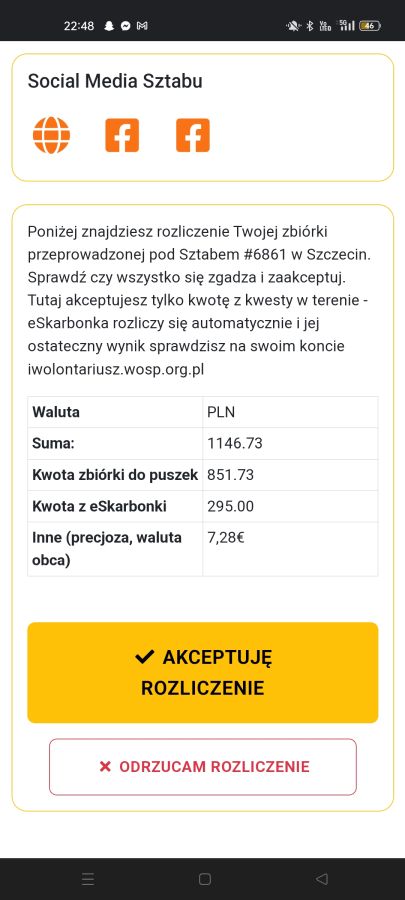Tap the Gmail notification icon in status bar
Image resolution: width=405 pixels, height=900 pixels.
tap(142, 26)
